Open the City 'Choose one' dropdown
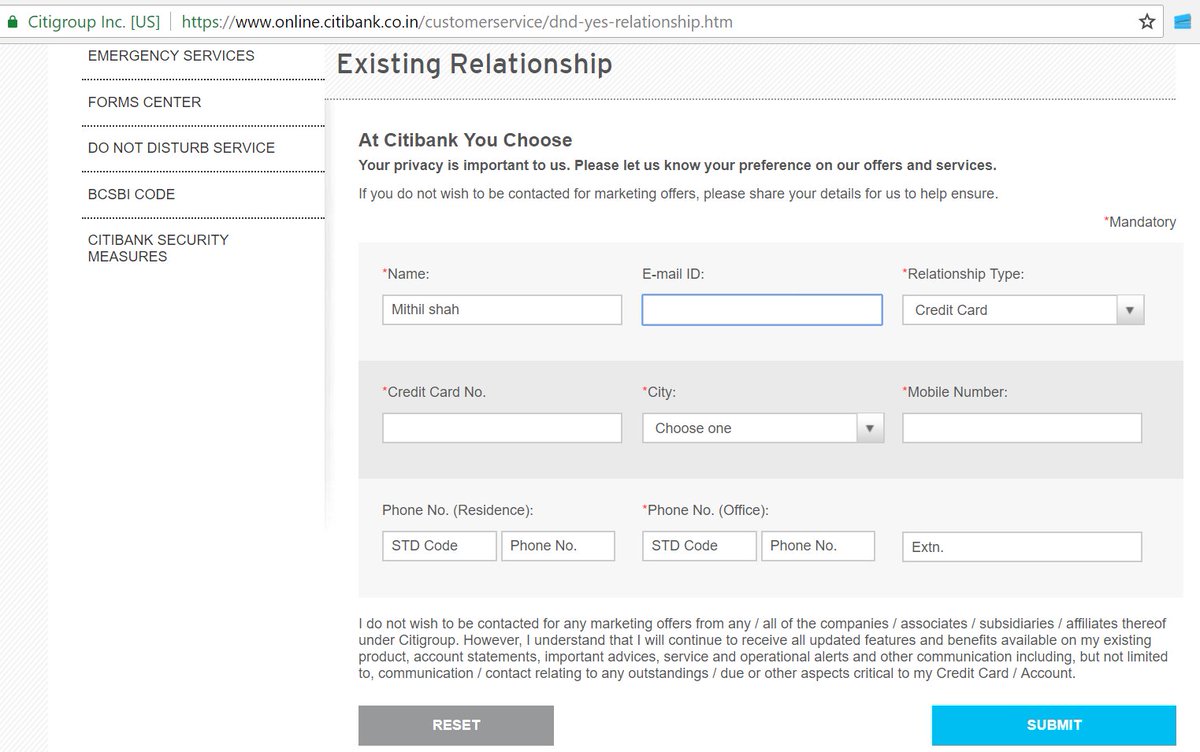 click(x=763, y=428)
